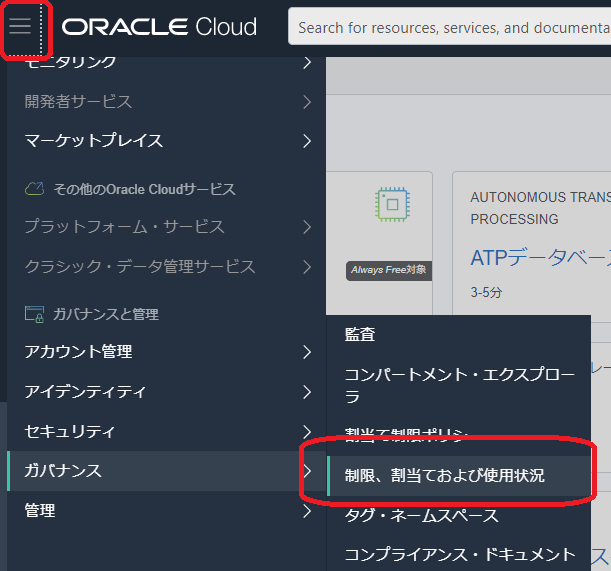This screenshot has width=611, height=571.
Task: Expand the セキュリティ submenu chevron
Action: pyautogui.click(x=307, y=432)
